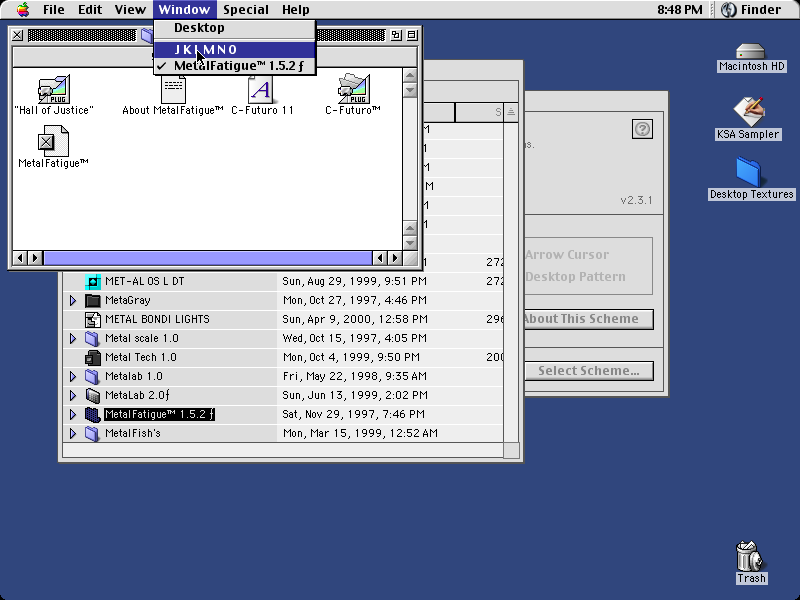Viewport: 800px width, 600px height.
Task: Click the vertical scrollbar down arrow at bottom
Action: (x=410, y=243)
